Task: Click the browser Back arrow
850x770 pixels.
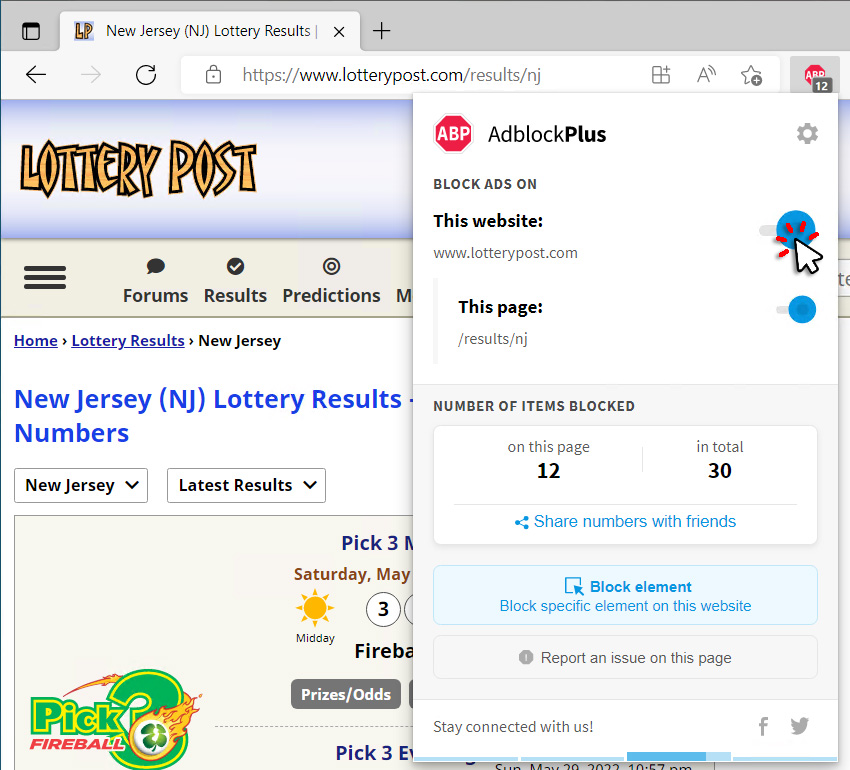Action: coord(36,74)
